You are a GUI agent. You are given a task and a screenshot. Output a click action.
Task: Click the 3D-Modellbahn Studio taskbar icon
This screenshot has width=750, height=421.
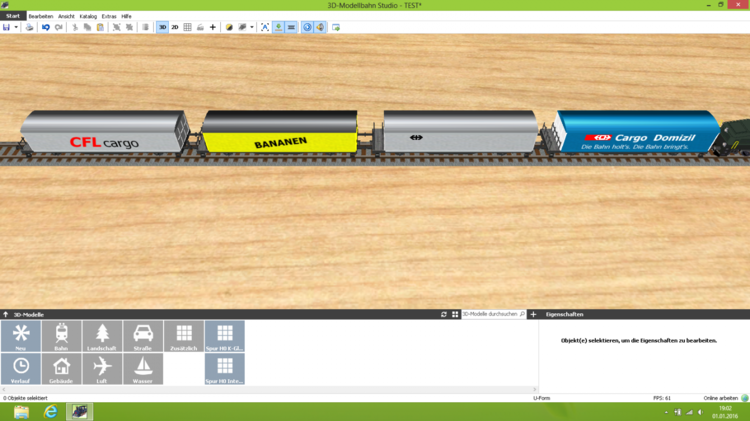pyautogui.click(x=79, y=412)
